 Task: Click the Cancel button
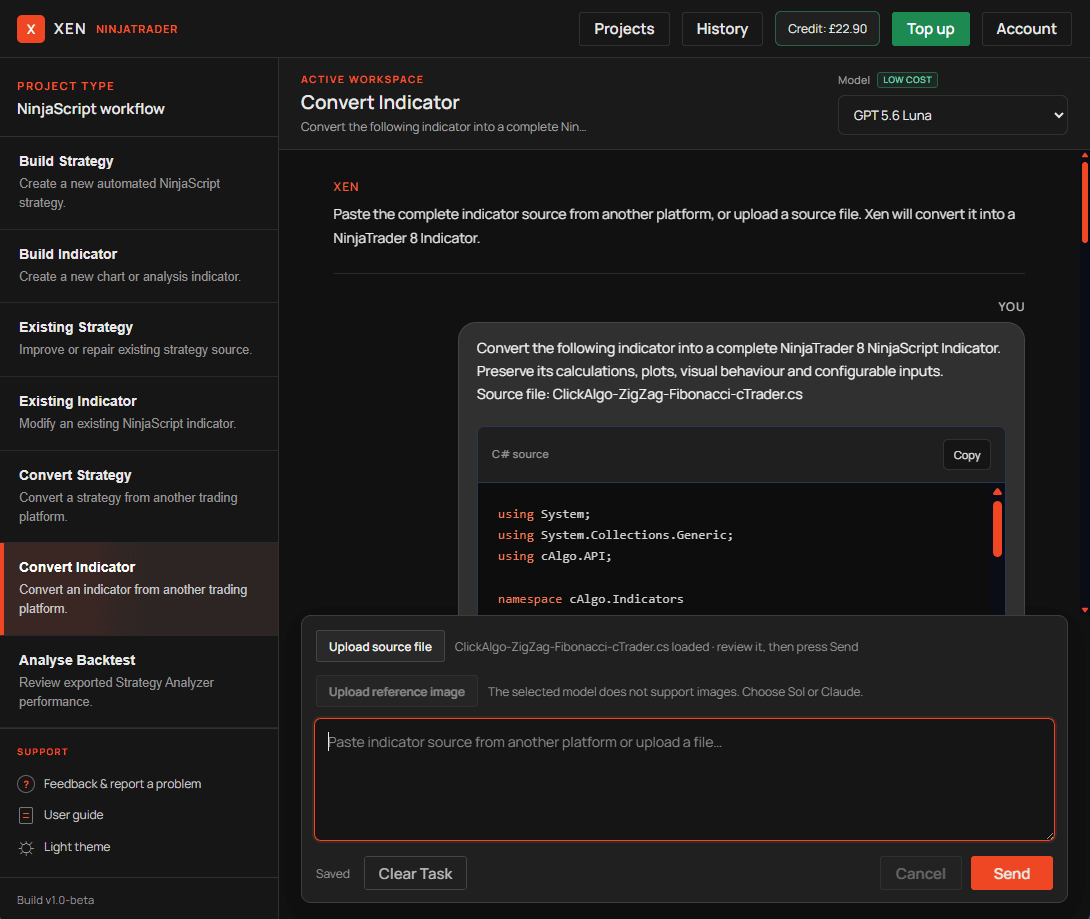[920, 874]
